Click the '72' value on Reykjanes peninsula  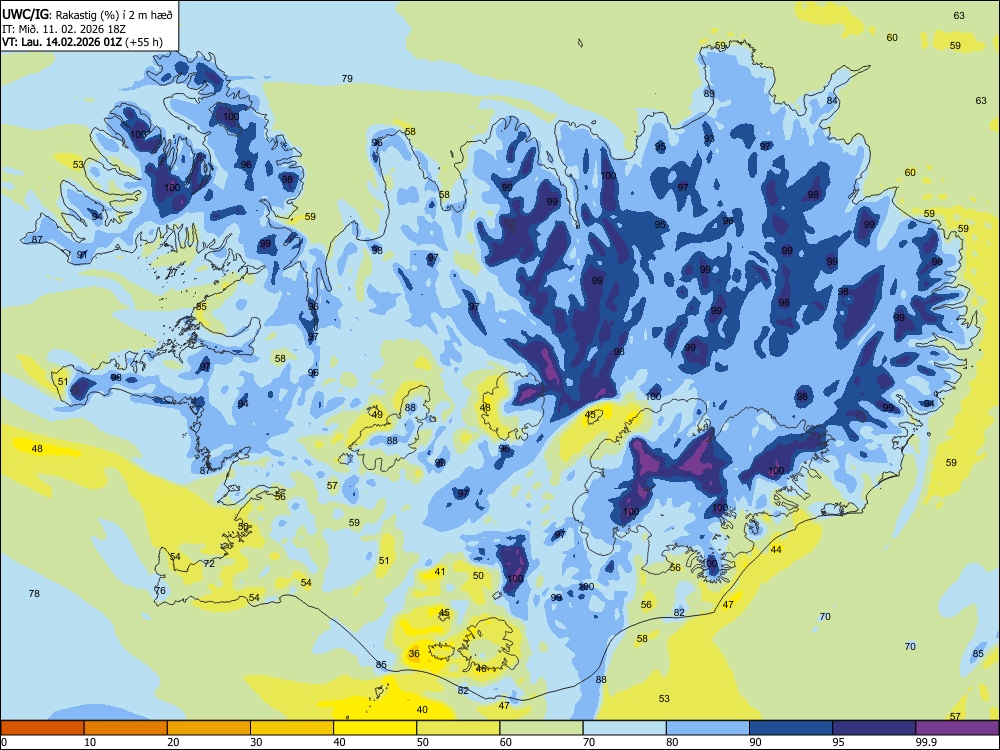click(209, 563)
